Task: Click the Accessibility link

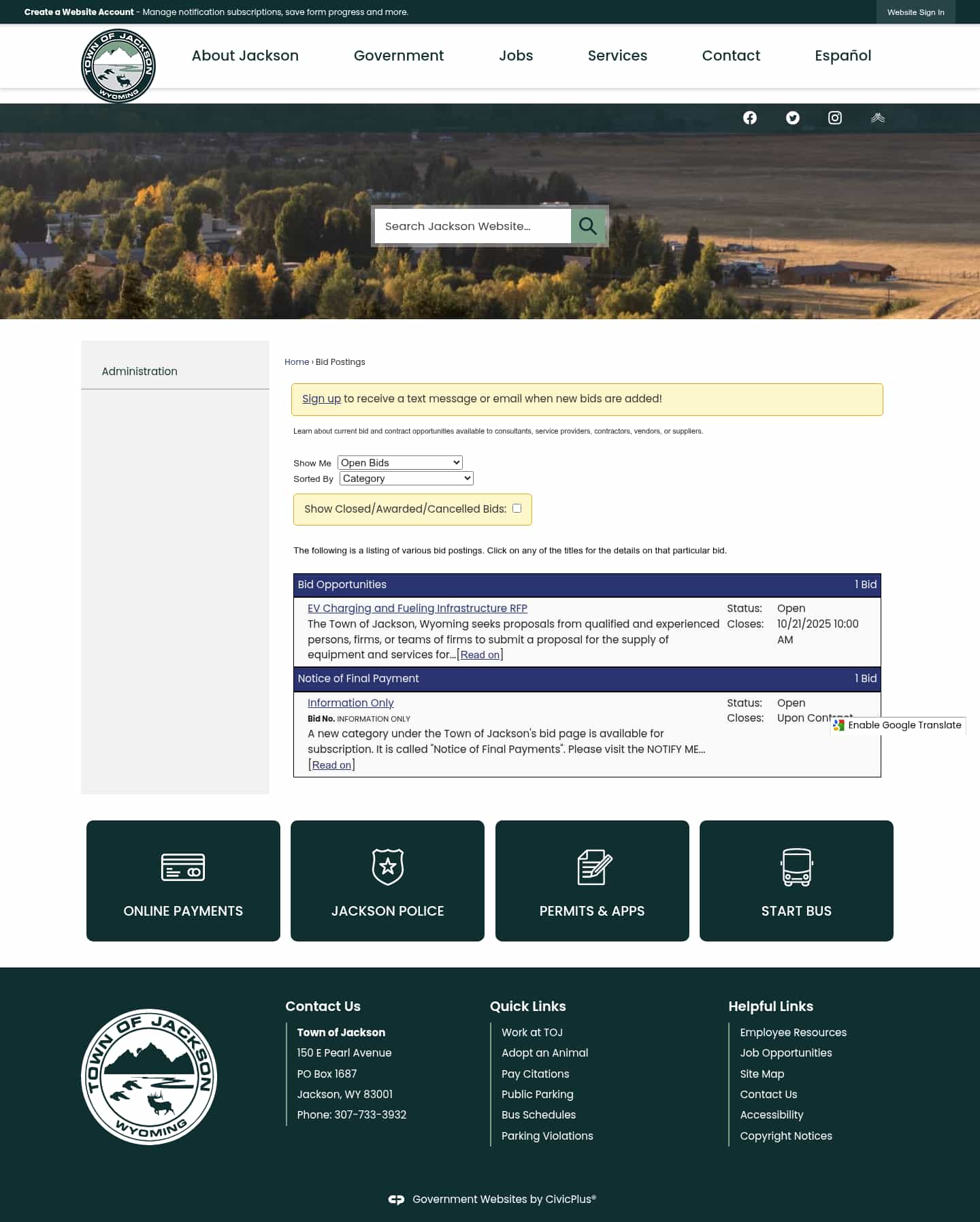Action: pos(772,1115)
